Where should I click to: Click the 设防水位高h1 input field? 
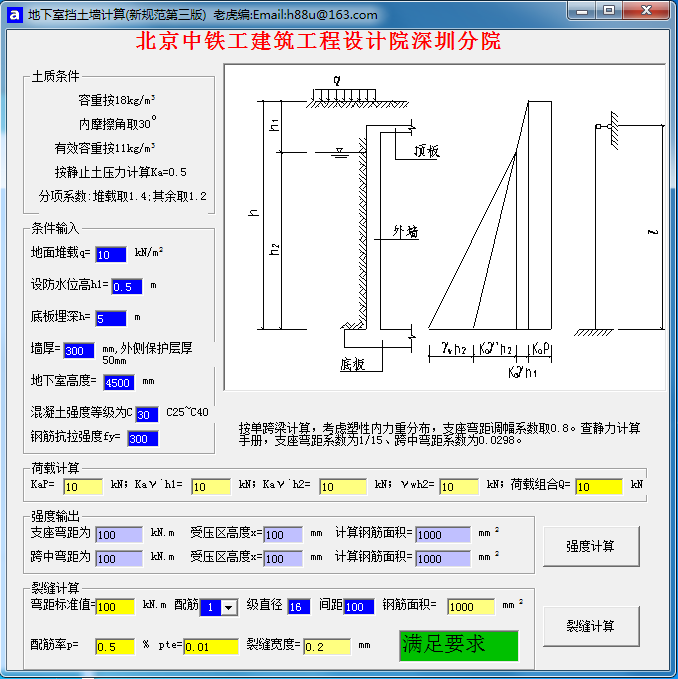click(127, 287)
